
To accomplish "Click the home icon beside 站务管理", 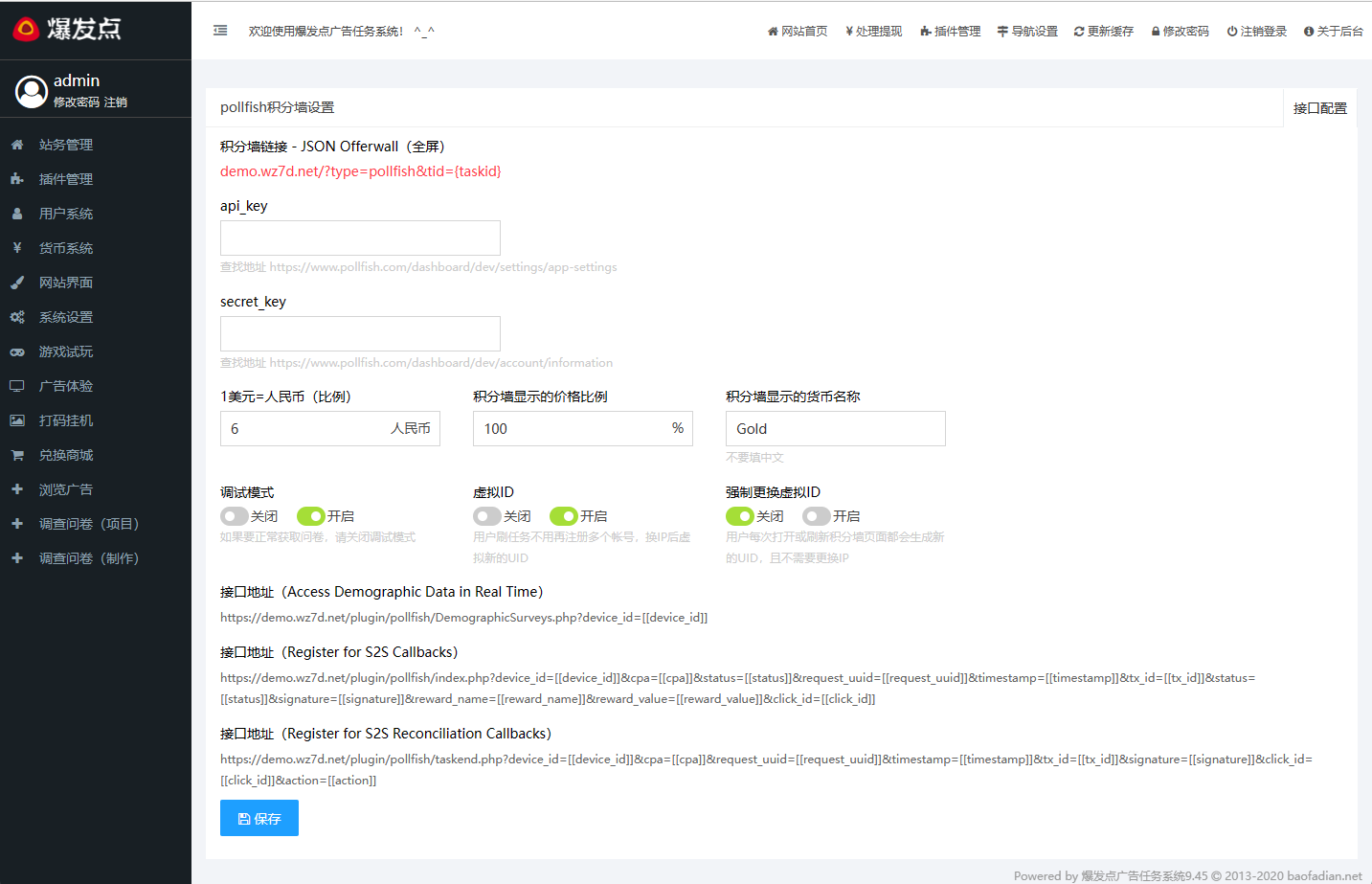I will (x=17, y=145).
